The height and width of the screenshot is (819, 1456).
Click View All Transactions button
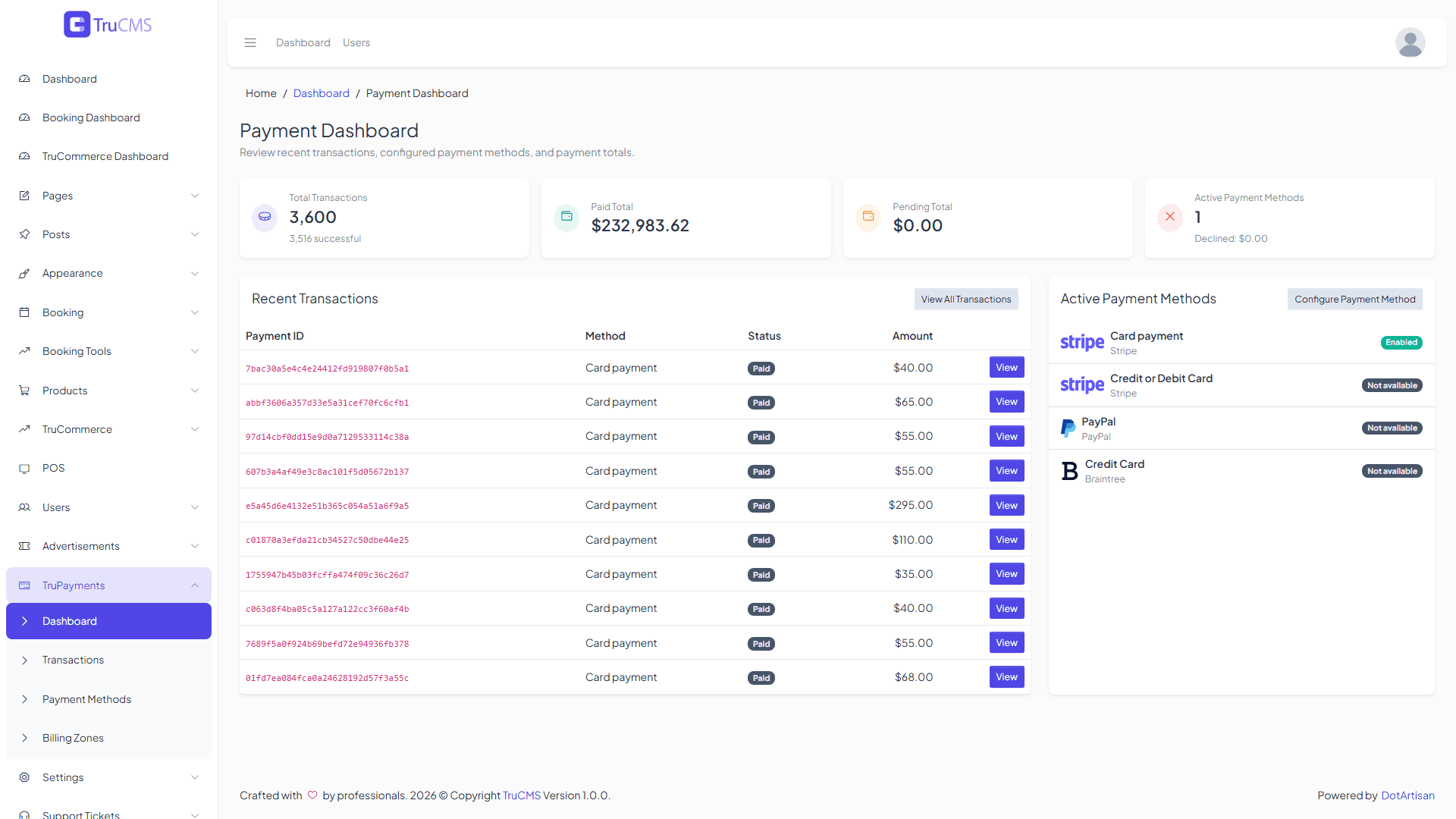[x=966, y=299]
